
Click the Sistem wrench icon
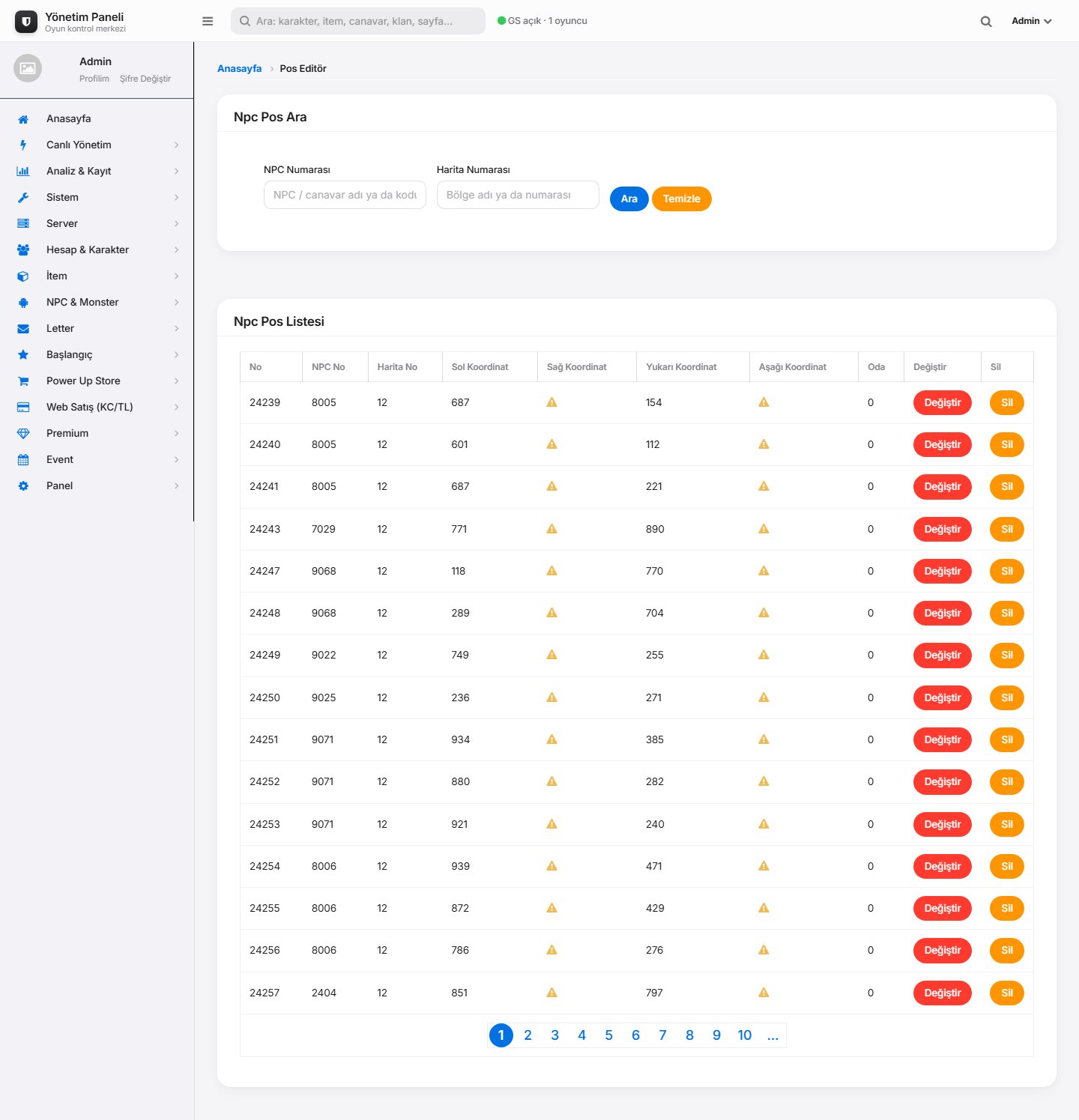(x=23, y=198)
